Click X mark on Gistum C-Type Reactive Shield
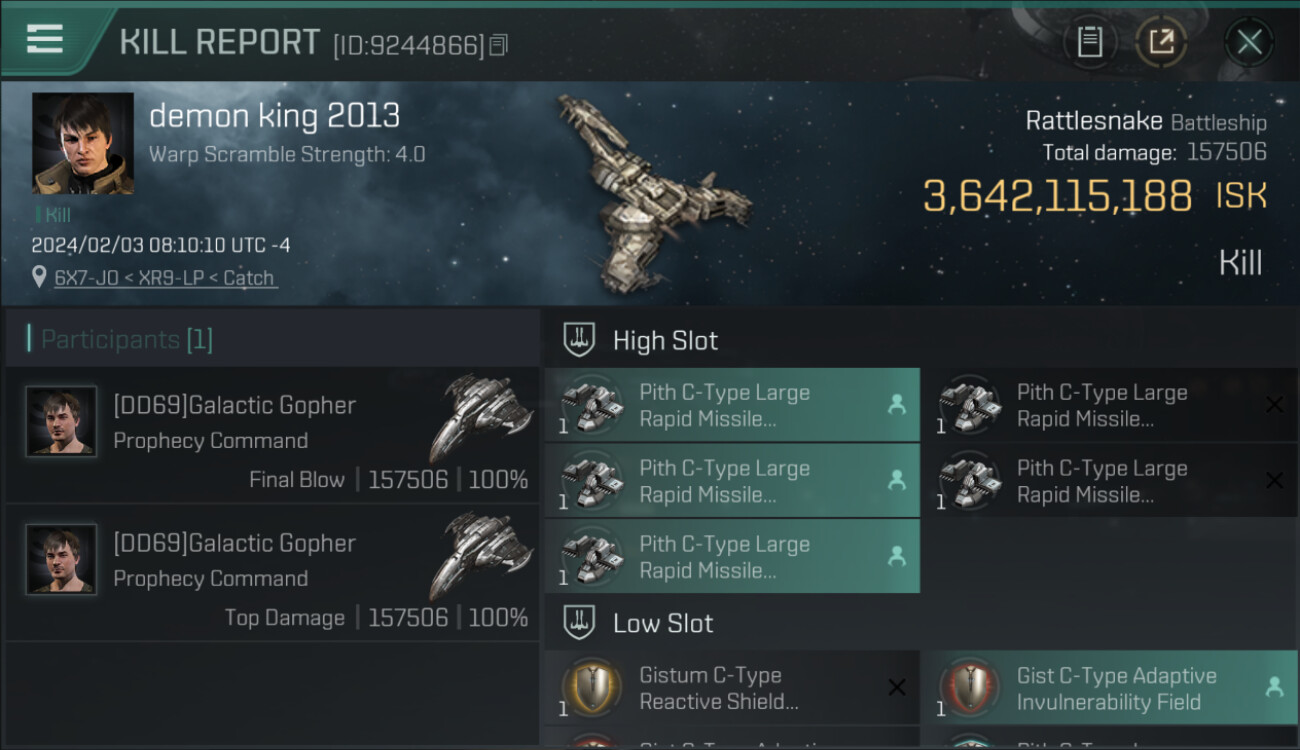This screenshot has width=1300, height=750. (897, 687)
